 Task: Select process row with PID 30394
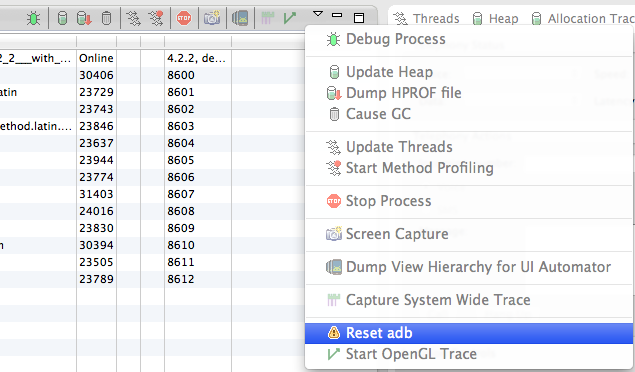(x=152, y=245)
